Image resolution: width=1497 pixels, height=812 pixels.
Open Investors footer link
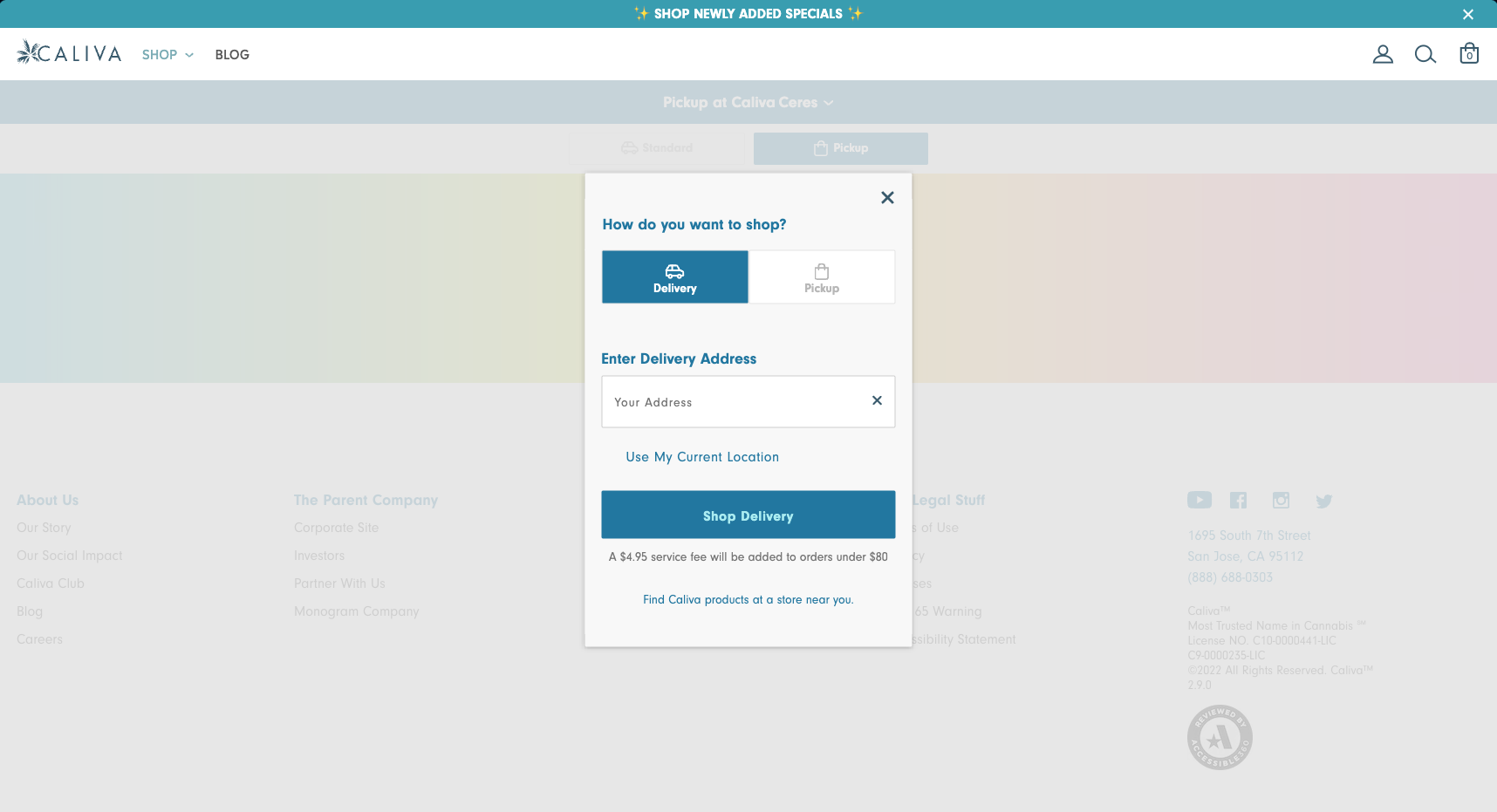tap(319, 556)
